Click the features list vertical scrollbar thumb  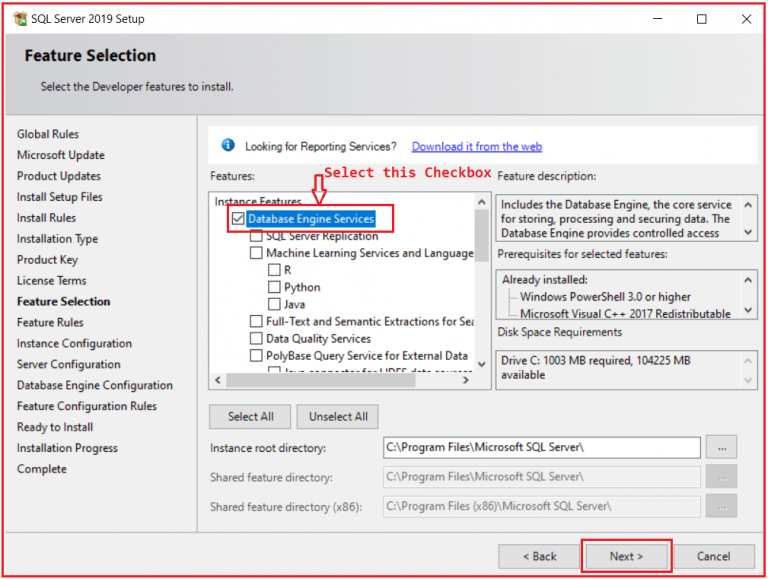pos(481,235)
